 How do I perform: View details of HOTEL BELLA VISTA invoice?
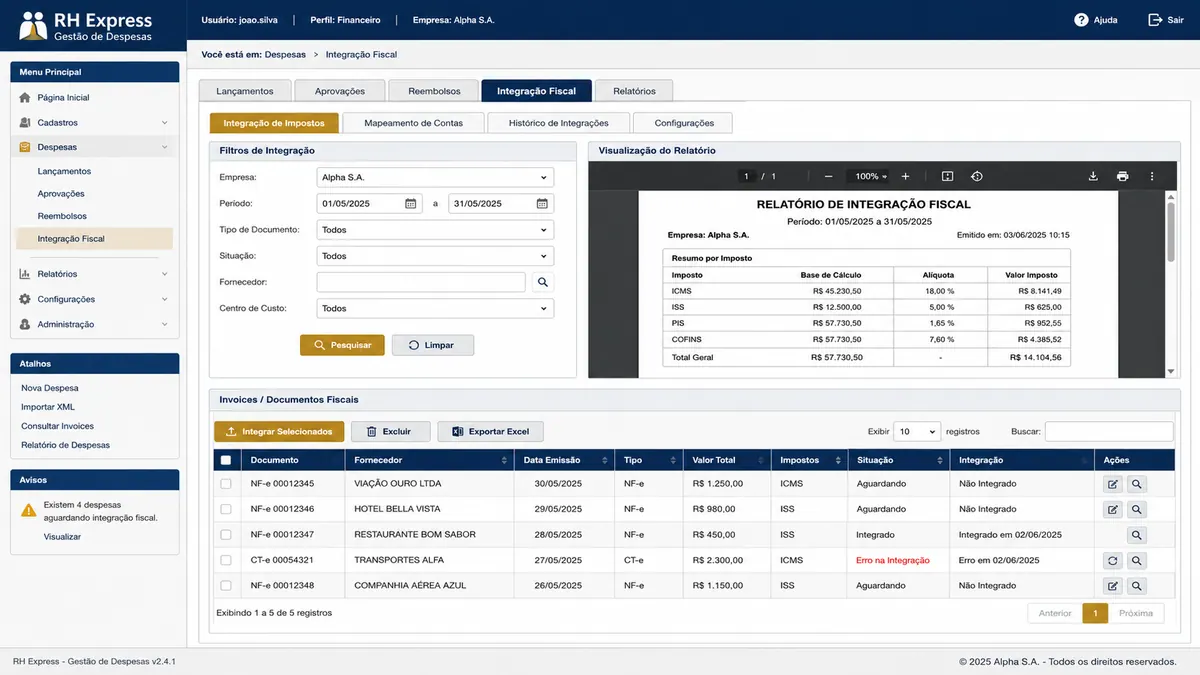[1137, 509]
